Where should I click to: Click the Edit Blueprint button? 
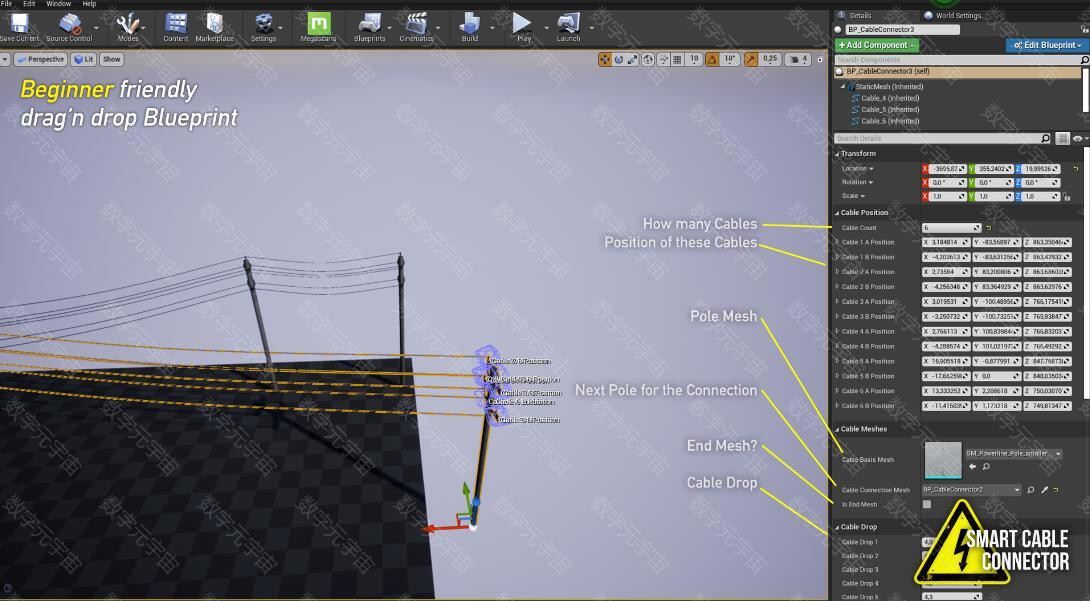(1048, 45)
